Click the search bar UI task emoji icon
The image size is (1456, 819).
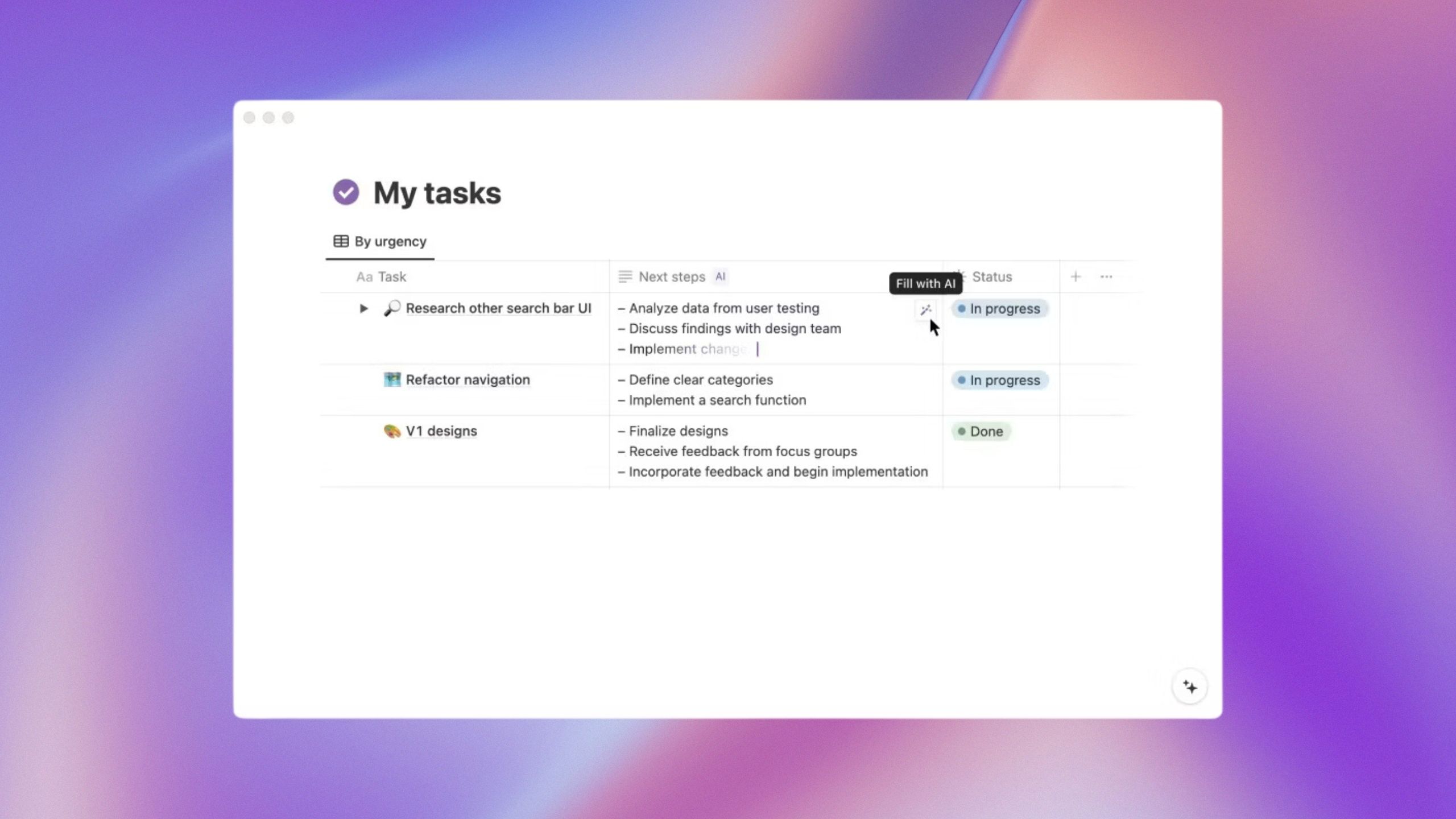click(392, 308)
